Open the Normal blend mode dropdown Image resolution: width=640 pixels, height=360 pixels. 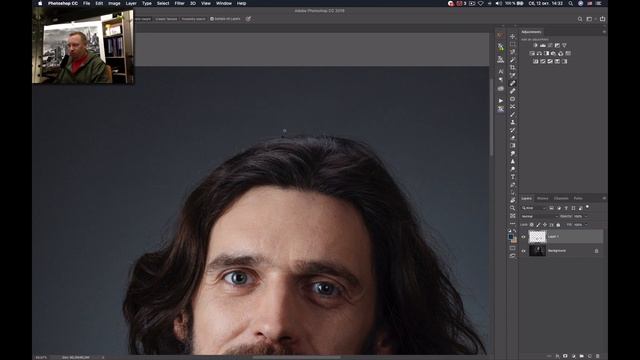540,216
